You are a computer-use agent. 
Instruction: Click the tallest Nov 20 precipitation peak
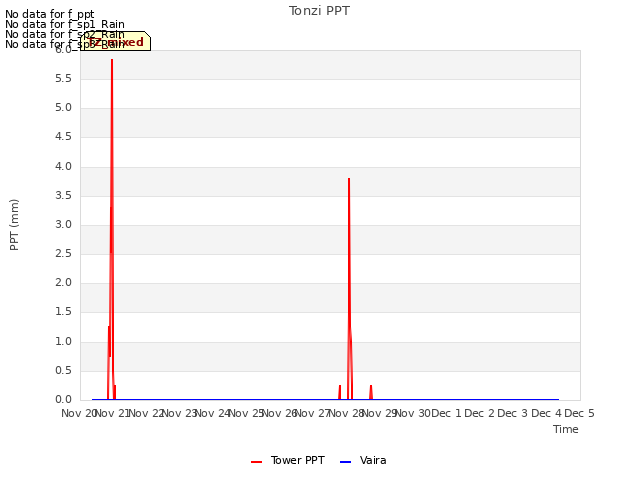click(x=112, y=60)
